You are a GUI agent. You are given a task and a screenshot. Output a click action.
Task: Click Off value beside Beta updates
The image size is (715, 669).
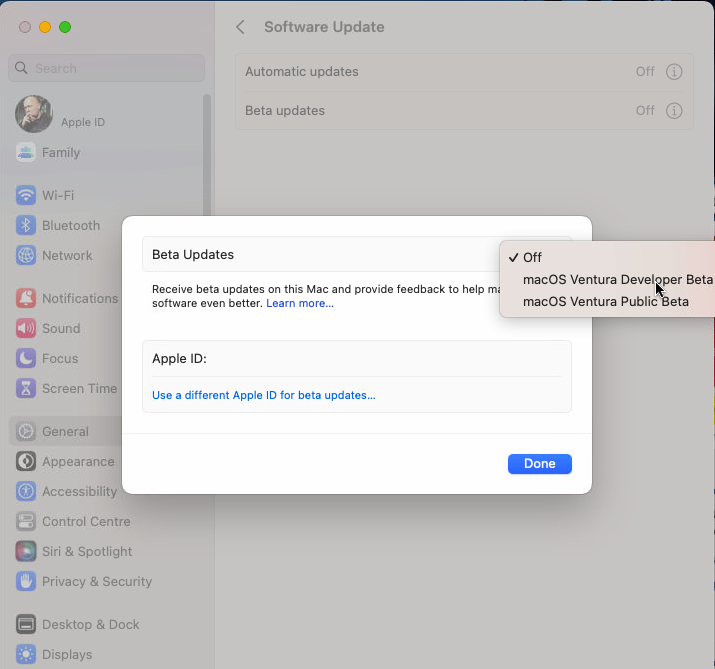coord(645,110)
